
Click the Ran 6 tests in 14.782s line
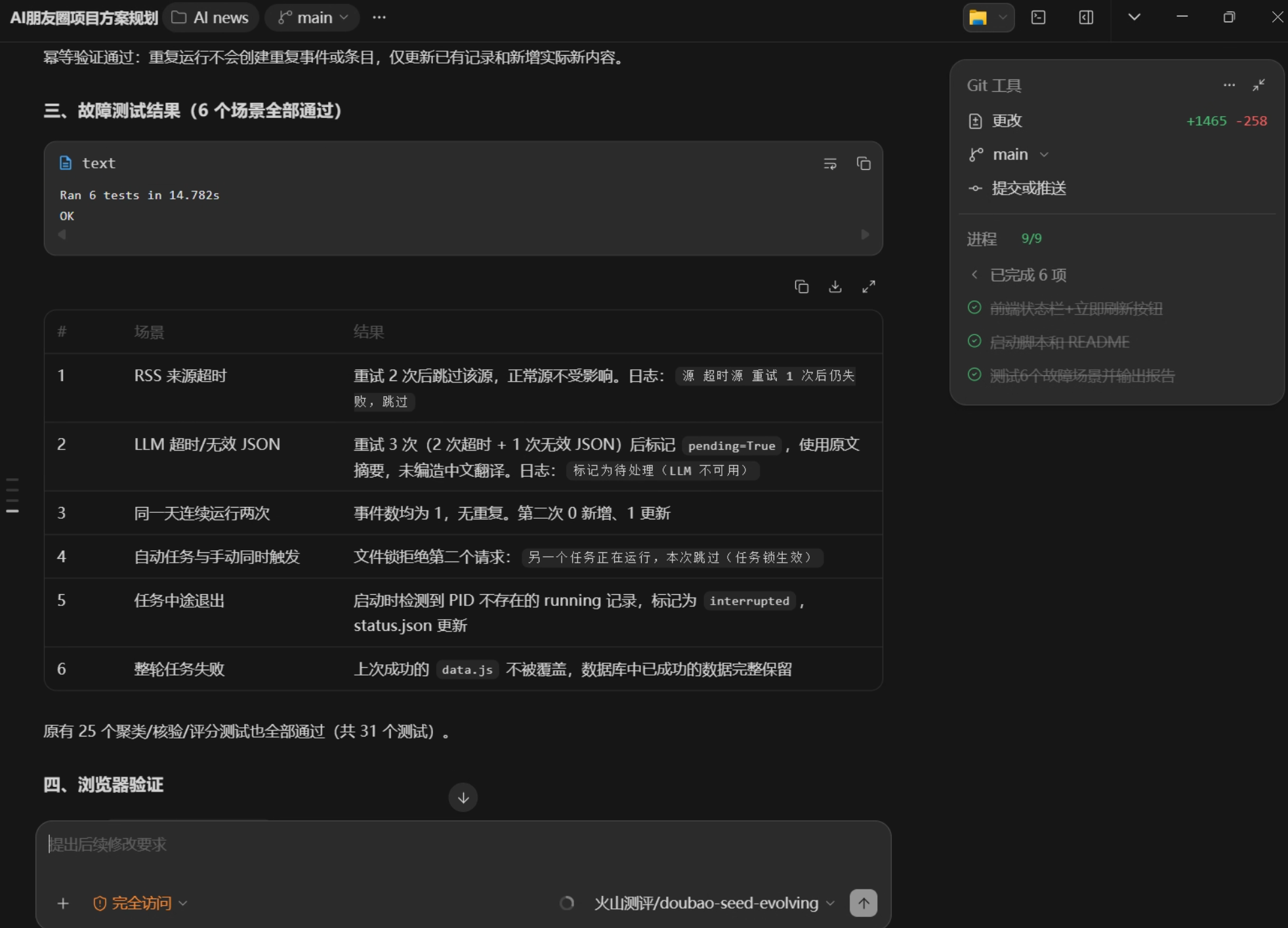140,195
